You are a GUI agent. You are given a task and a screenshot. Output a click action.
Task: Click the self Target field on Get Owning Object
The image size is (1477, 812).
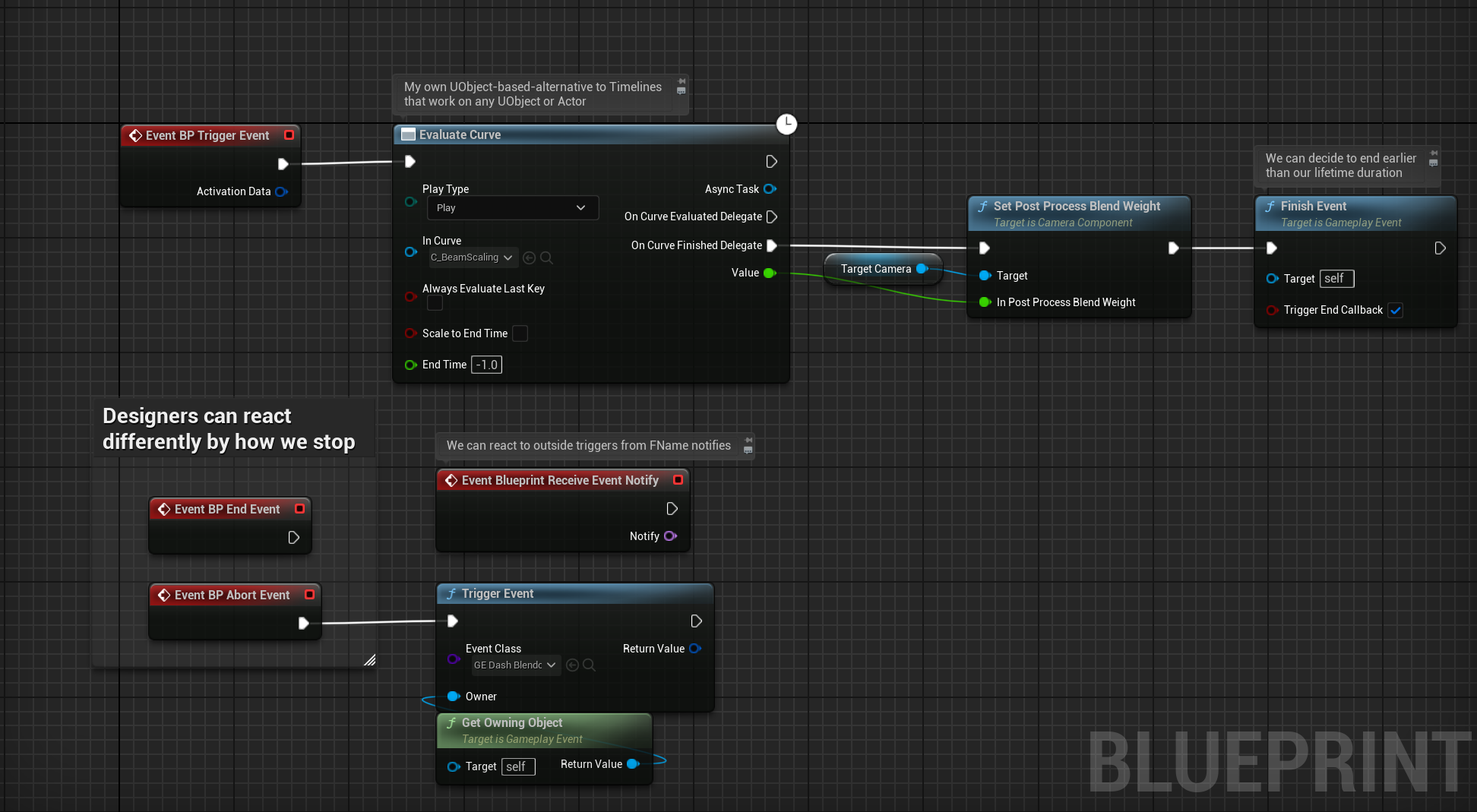pyautogui.click(x=518, y=767)
